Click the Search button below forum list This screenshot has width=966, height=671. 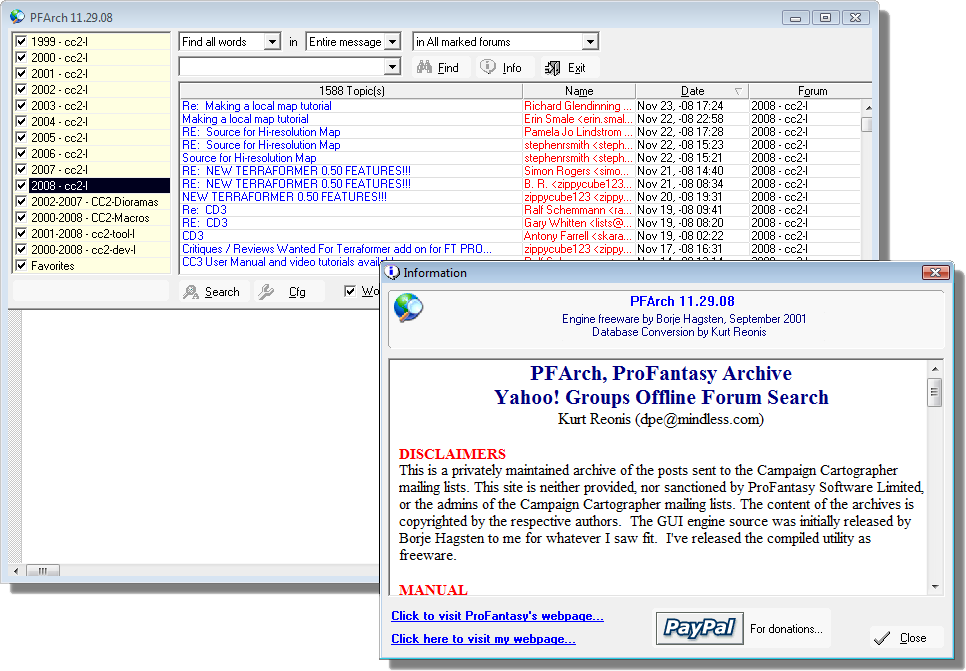coord(213,292)
